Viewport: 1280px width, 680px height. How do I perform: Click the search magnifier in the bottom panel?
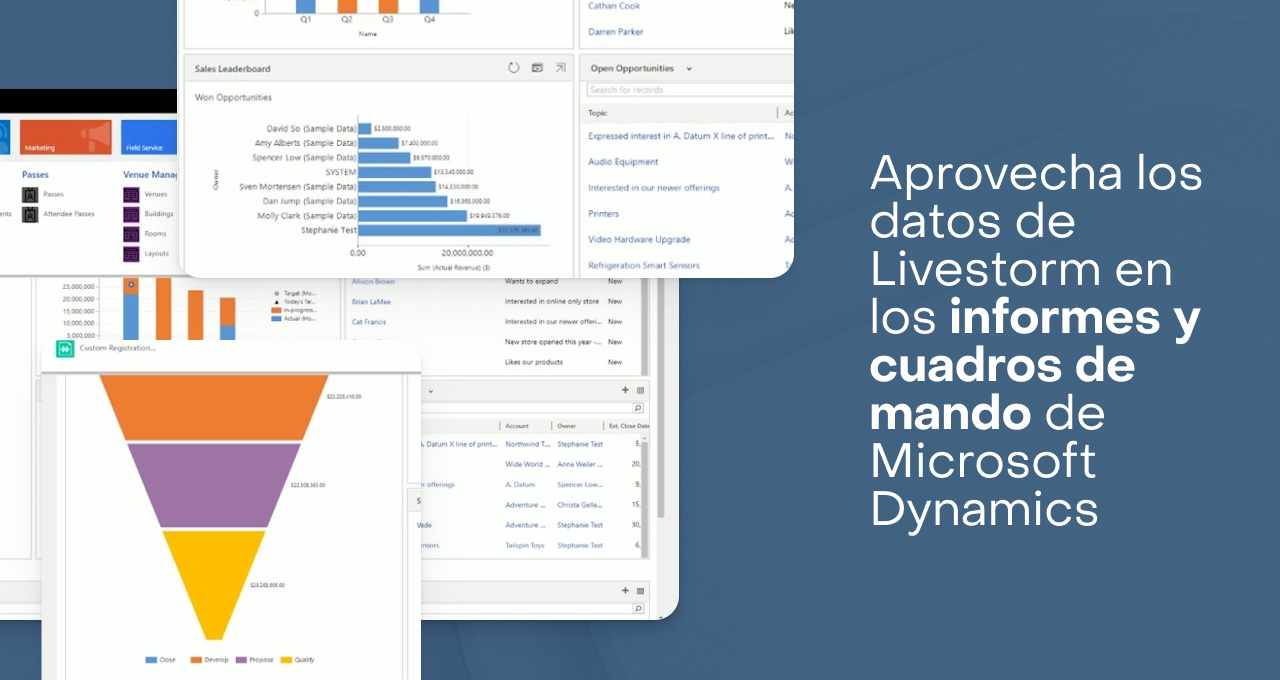[640, 608]
